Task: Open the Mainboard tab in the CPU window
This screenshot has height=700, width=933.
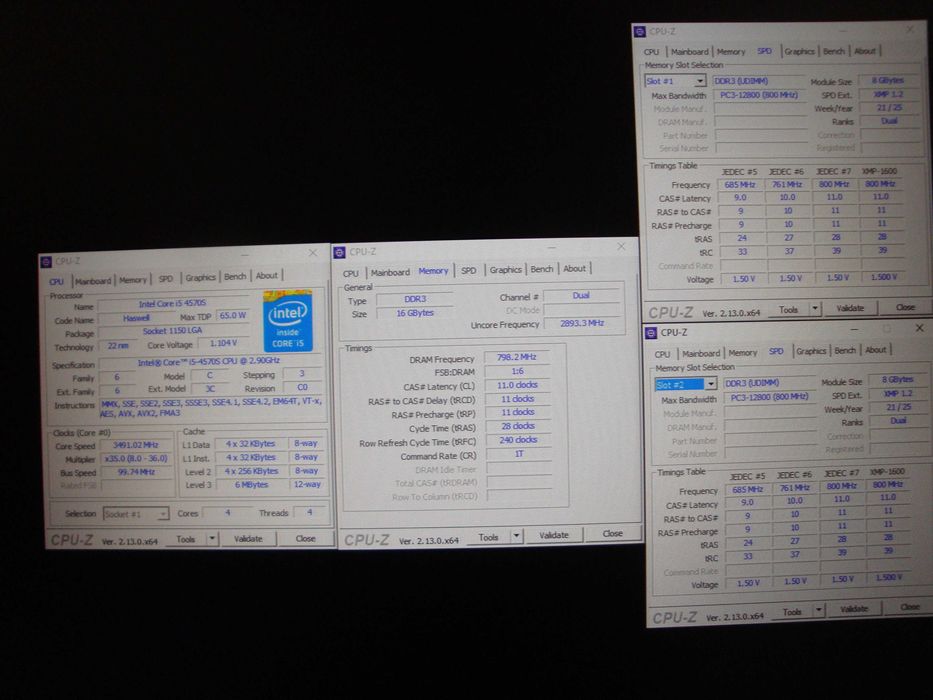Action: [93, 281]
